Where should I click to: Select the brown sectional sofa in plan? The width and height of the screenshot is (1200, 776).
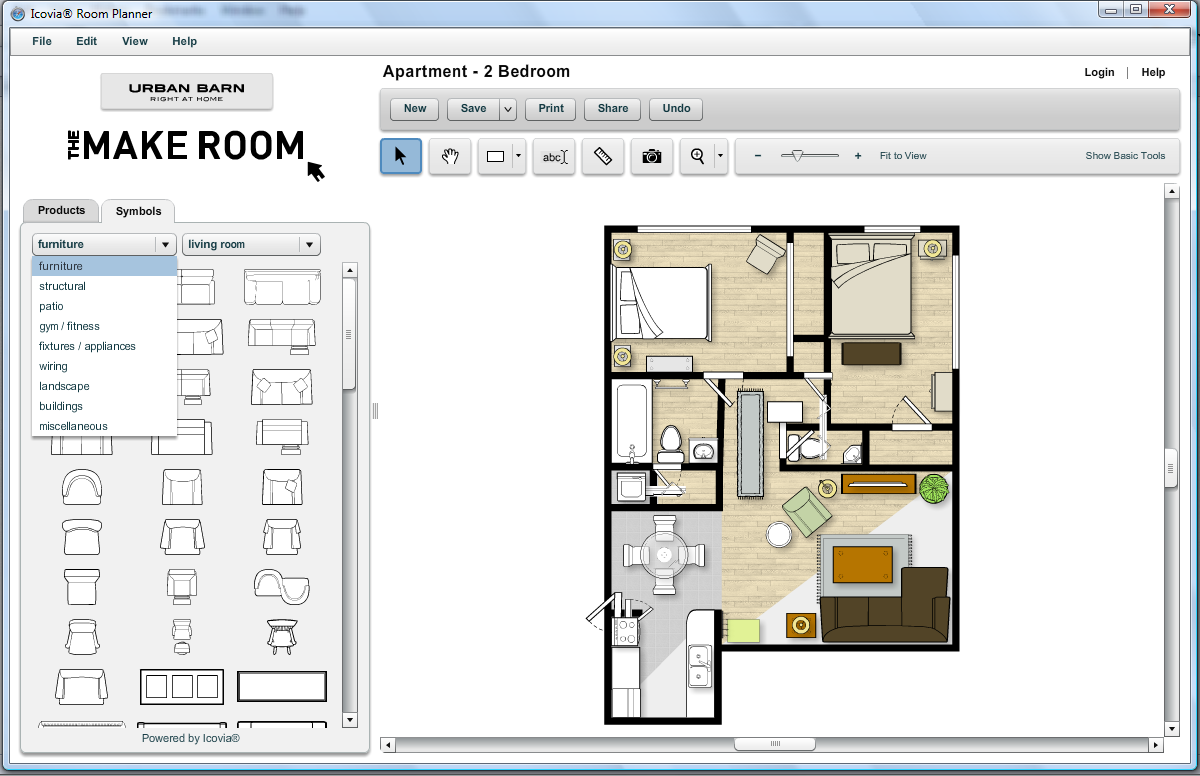pyautogui.click(x=886, y=606)
